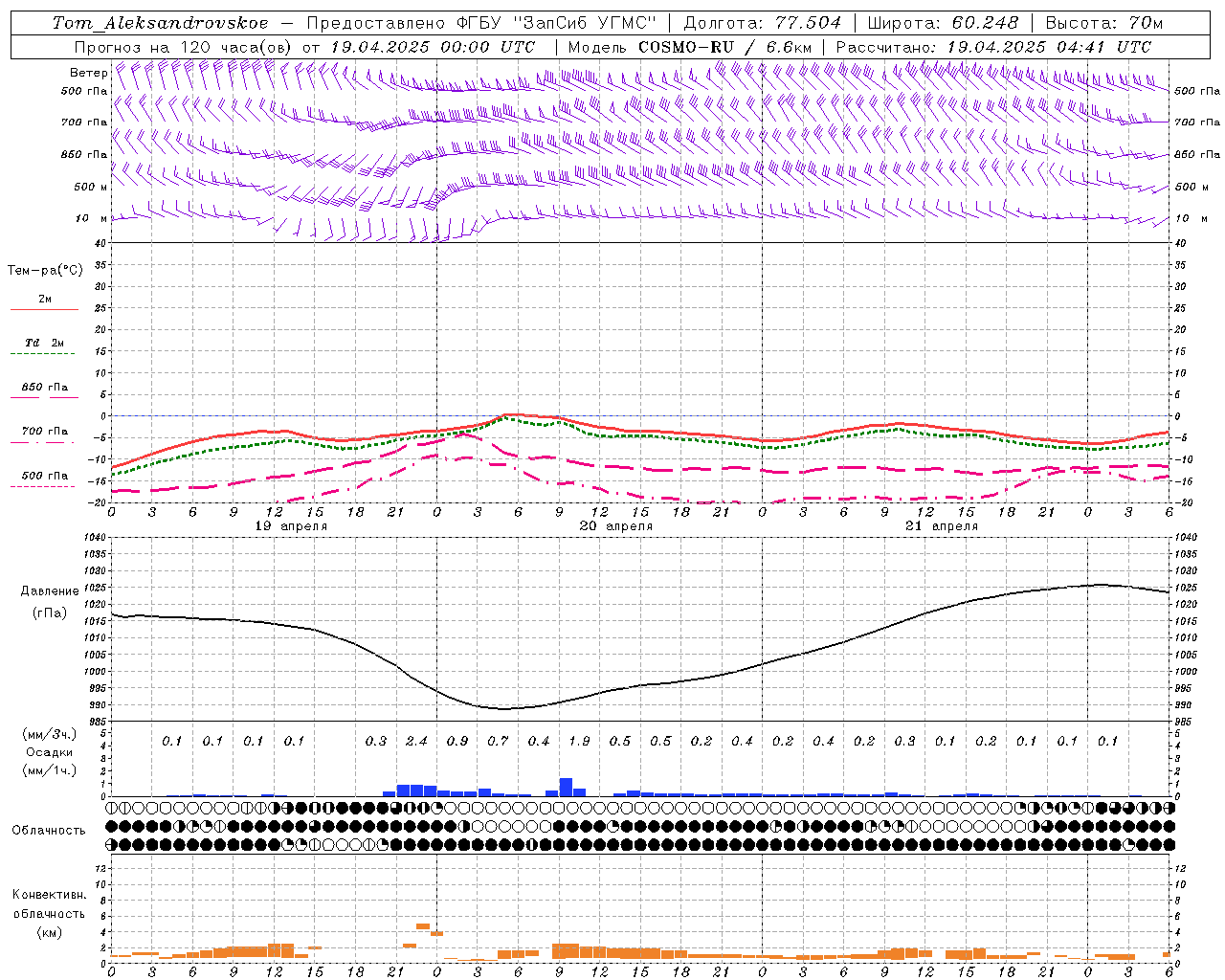
Task: Click the tallest blue precipitation bar on 20 April
Action: [x=566, y=787]
